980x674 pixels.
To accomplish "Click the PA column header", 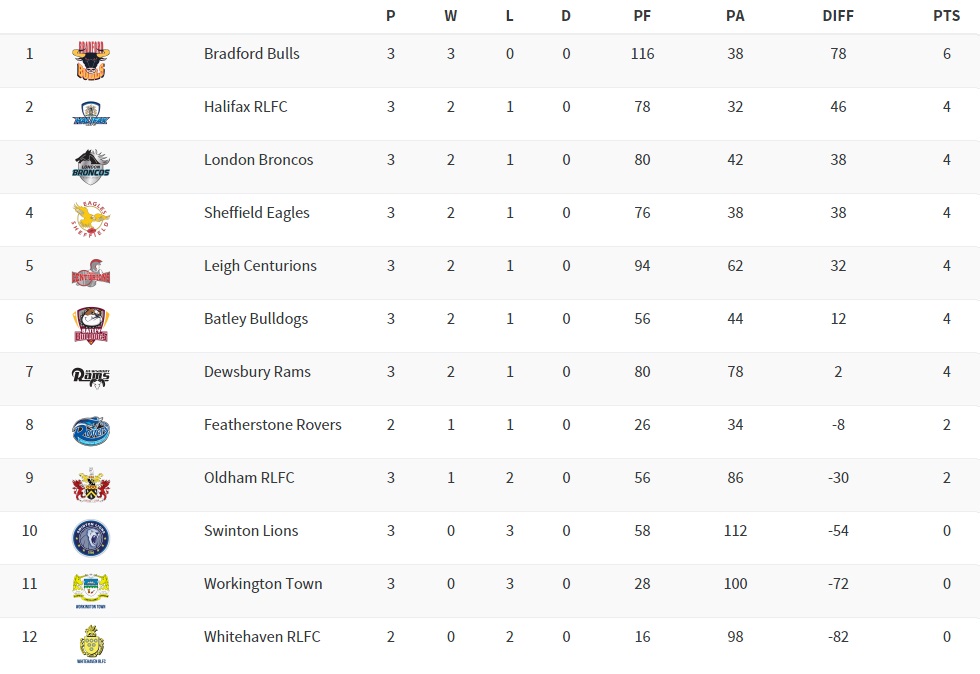I will 735,16.
